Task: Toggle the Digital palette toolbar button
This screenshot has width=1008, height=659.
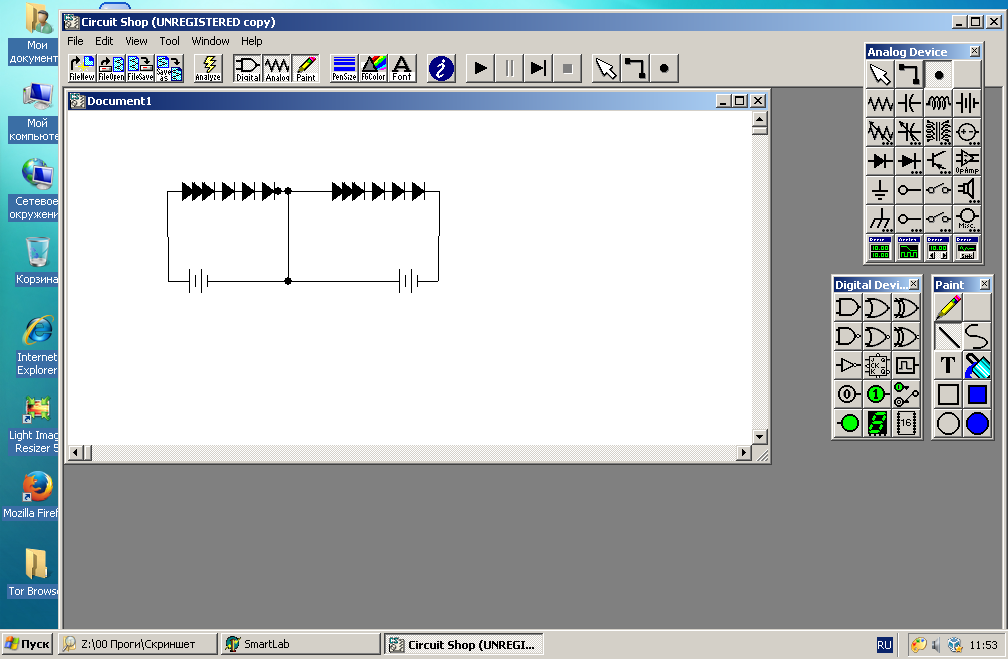Action: coord(248,68)
